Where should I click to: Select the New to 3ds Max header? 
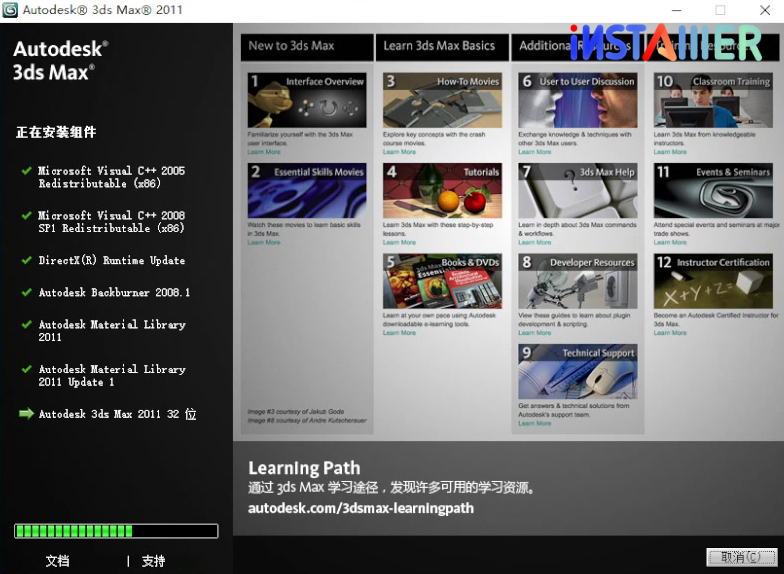coord(307,46)
